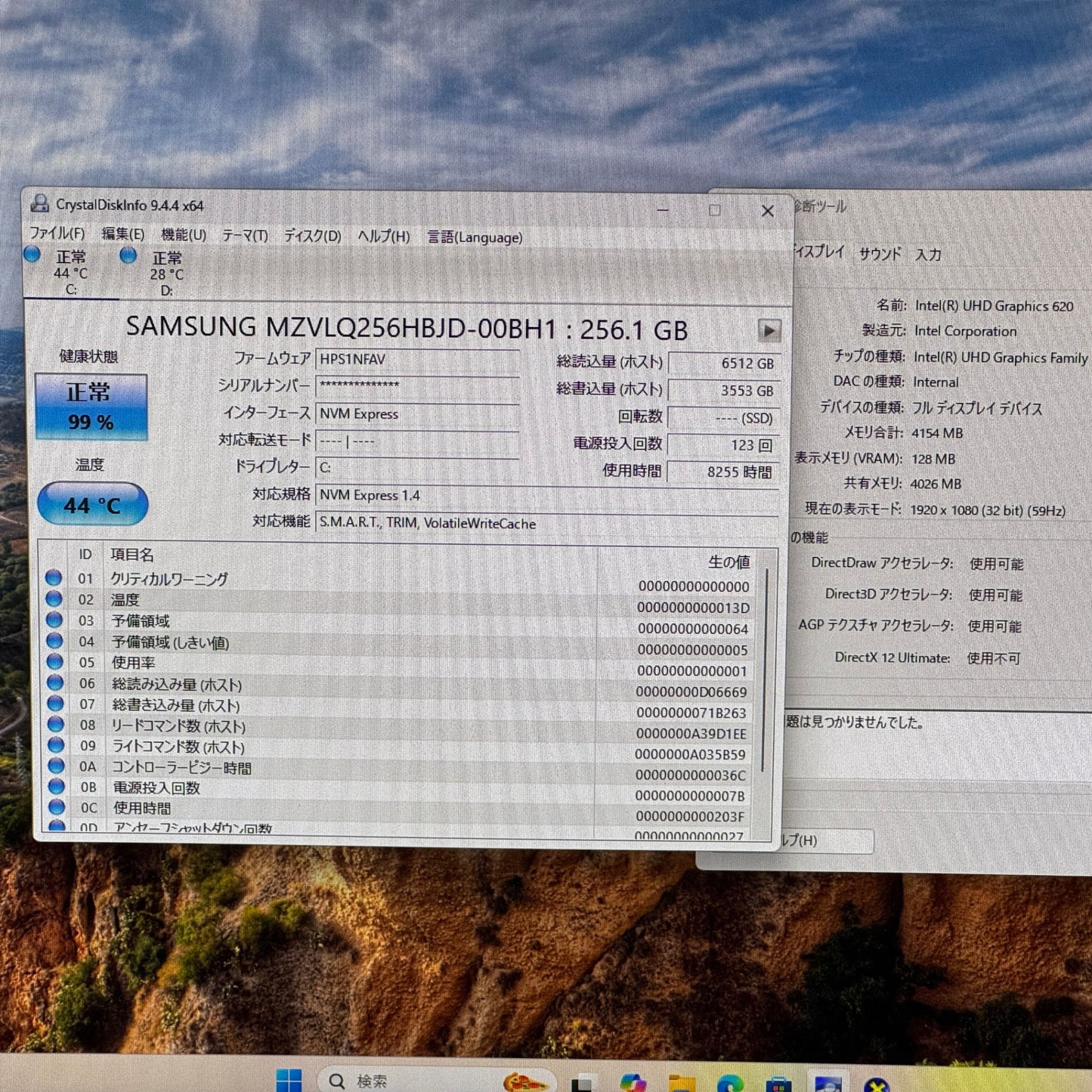Click the blue status icon for row 02 温度

click(54, 599)
